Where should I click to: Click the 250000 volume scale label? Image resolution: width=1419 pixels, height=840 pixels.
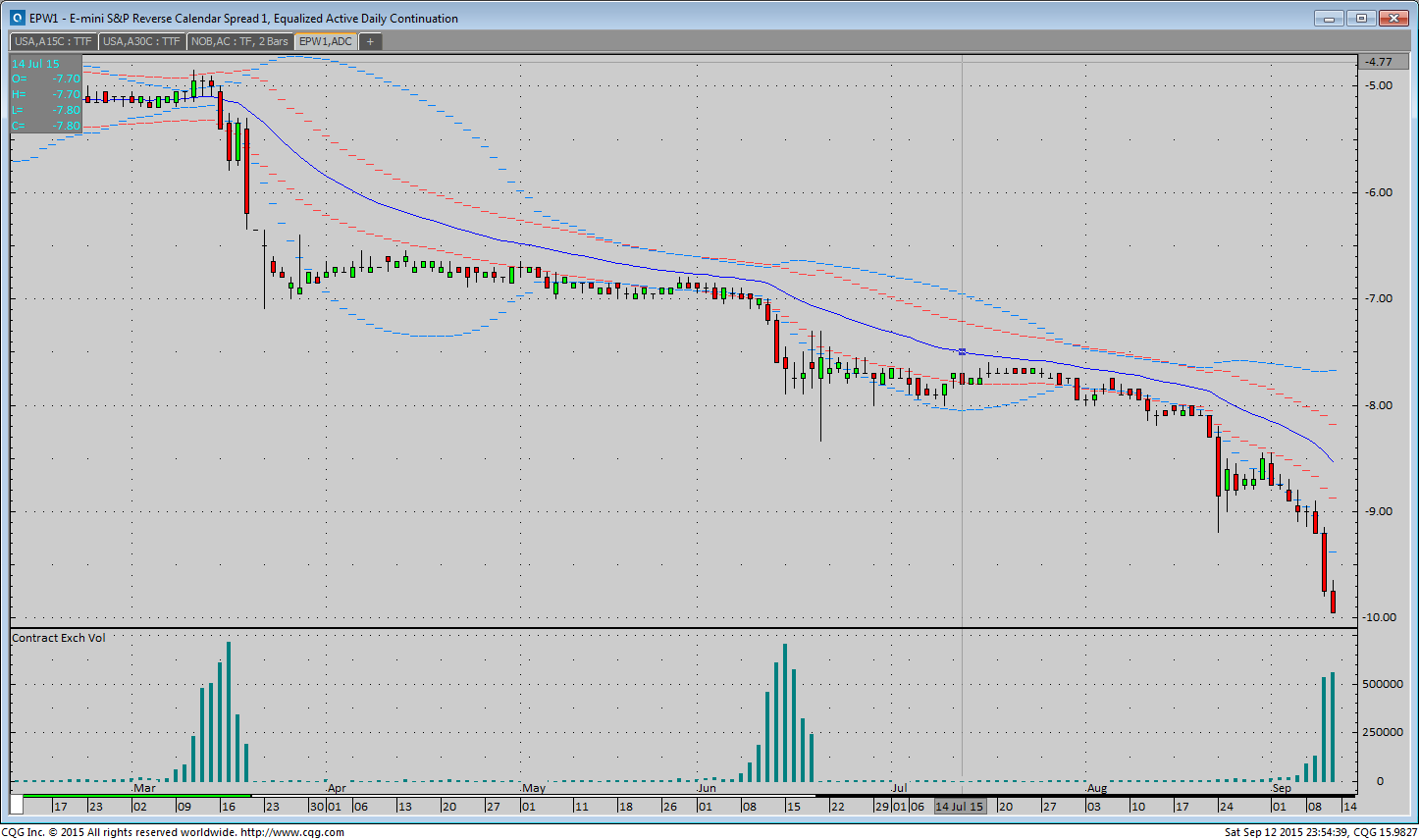click(1383, 732)
